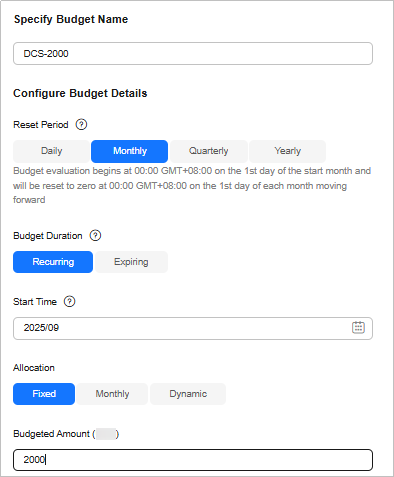Click the Specify Budget Name heading
Screen dimensions: 394x477
pyautogui.click(x=71, y=19)
